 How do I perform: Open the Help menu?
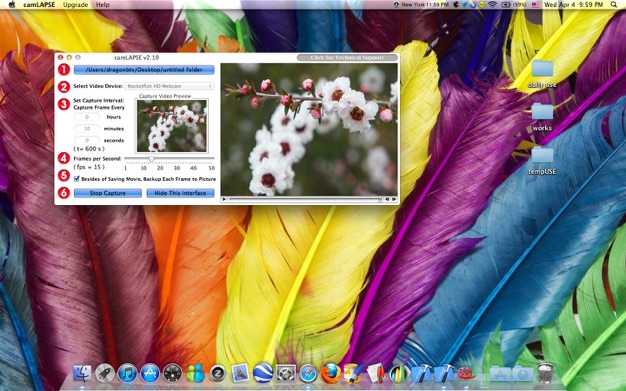(x=103, y=5)
